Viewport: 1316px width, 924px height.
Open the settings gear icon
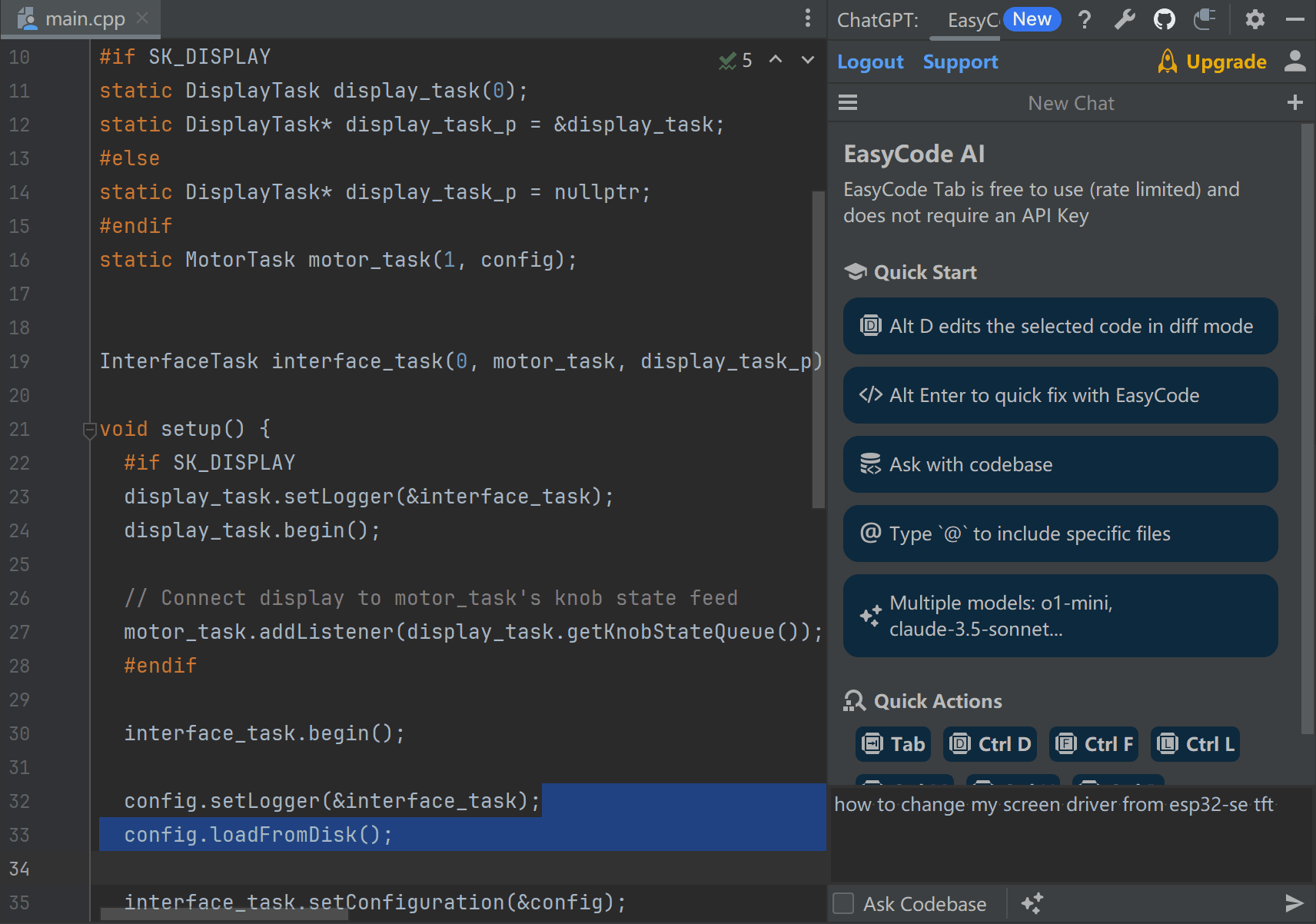(1255, 19)
